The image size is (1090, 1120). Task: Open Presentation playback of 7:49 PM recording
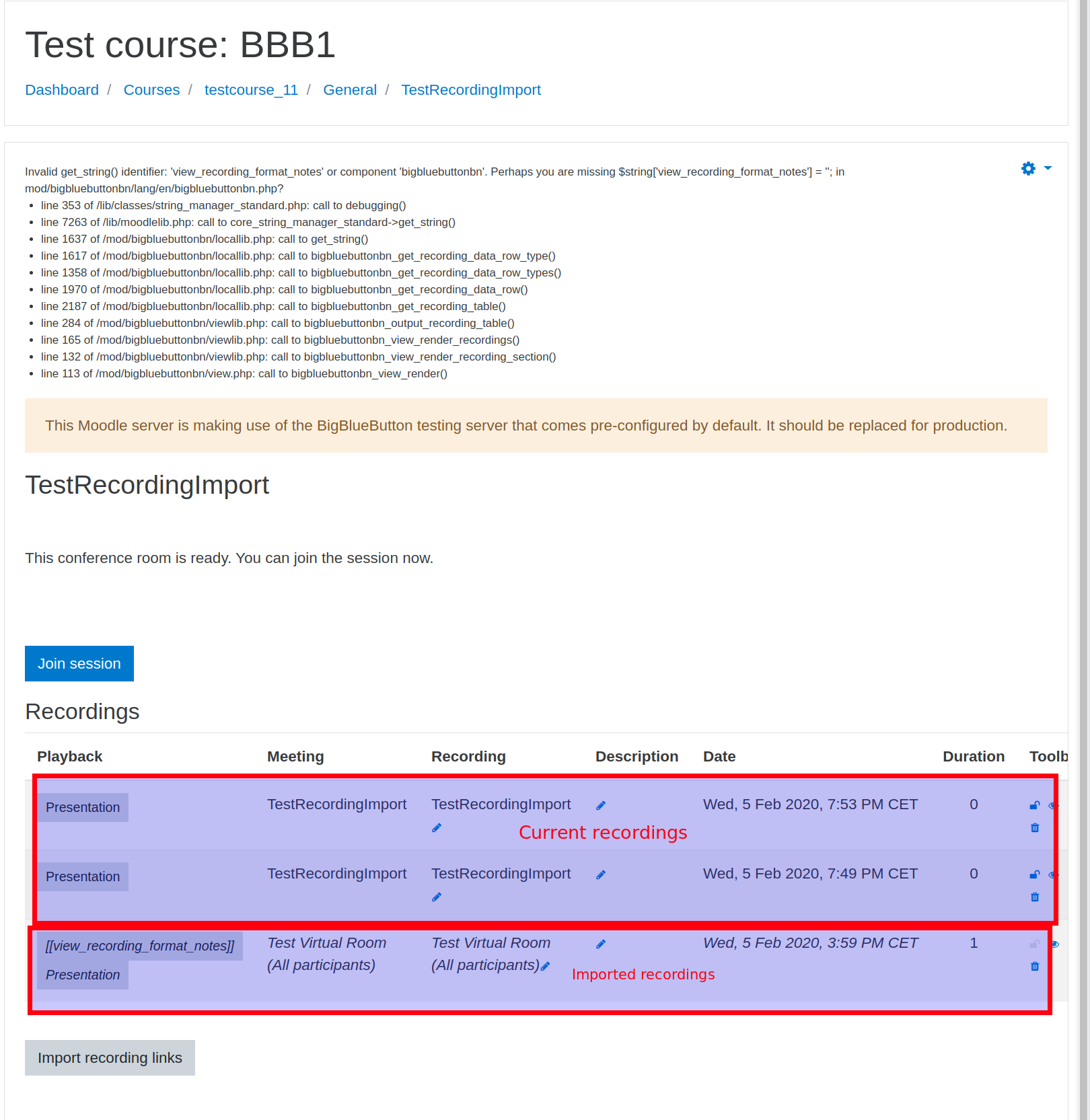(x=83, y=876)
